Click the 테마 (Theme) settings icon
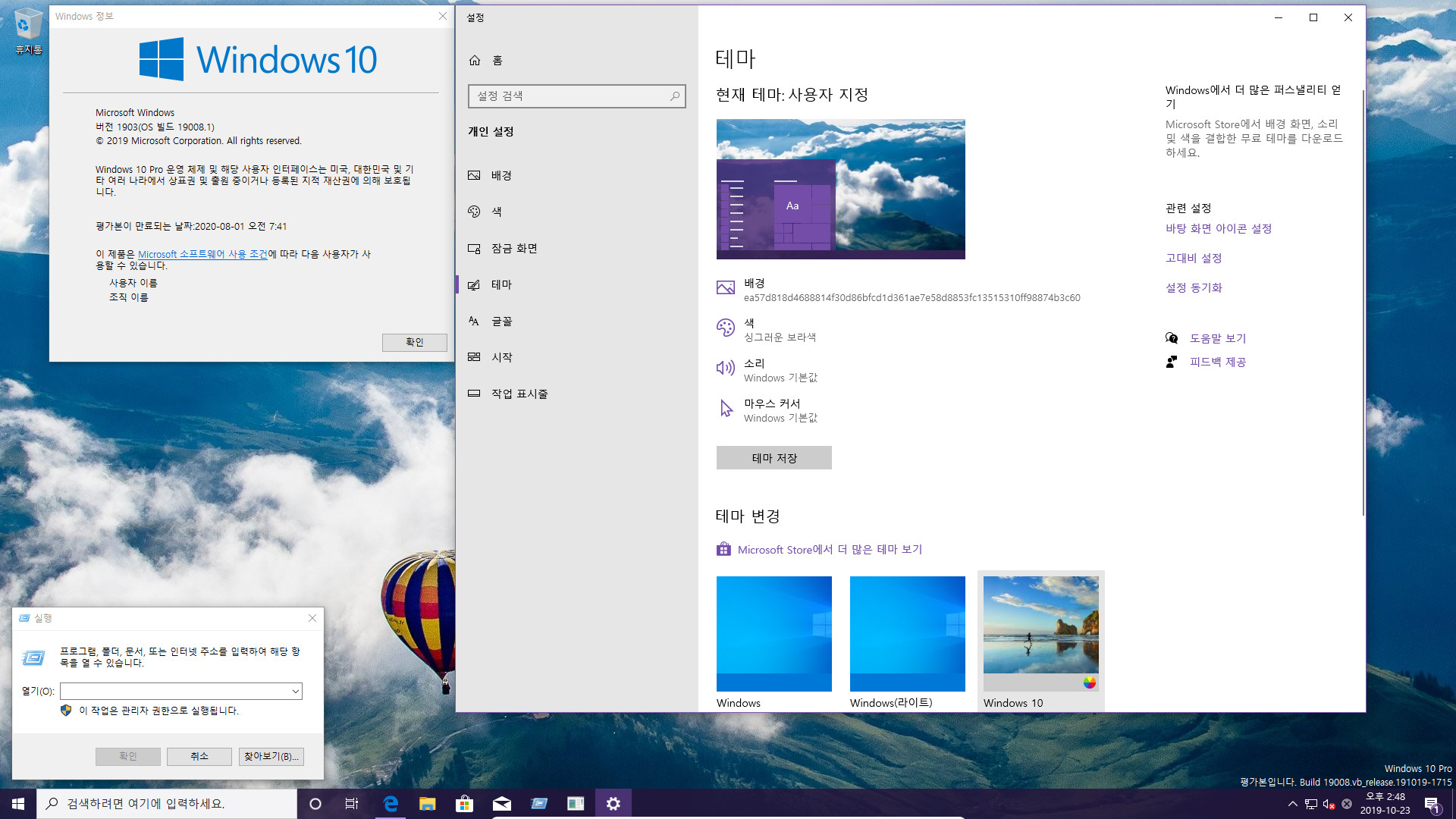Screen dimensions: 1456x819 tap(475, 284)
